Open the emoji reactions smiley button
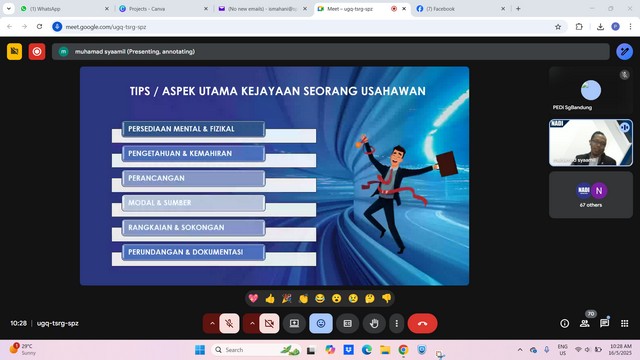640x360 pixels. [321, 323]
